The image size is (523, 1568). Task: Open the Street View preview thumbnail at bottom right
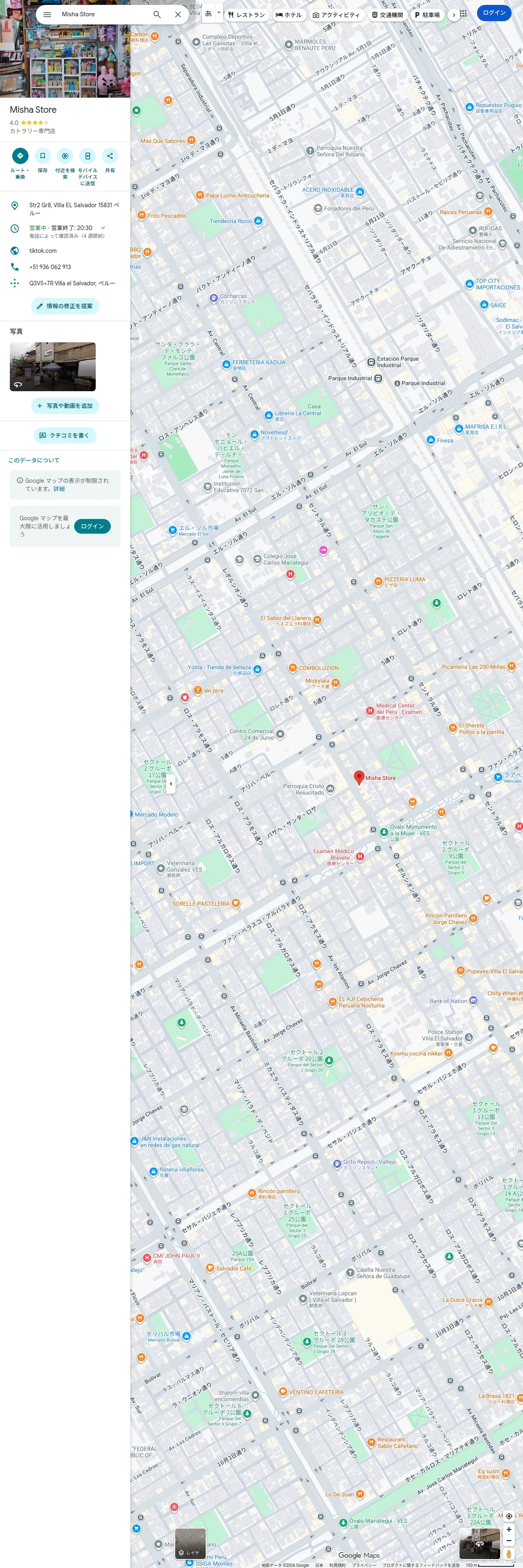(480, 1544)
